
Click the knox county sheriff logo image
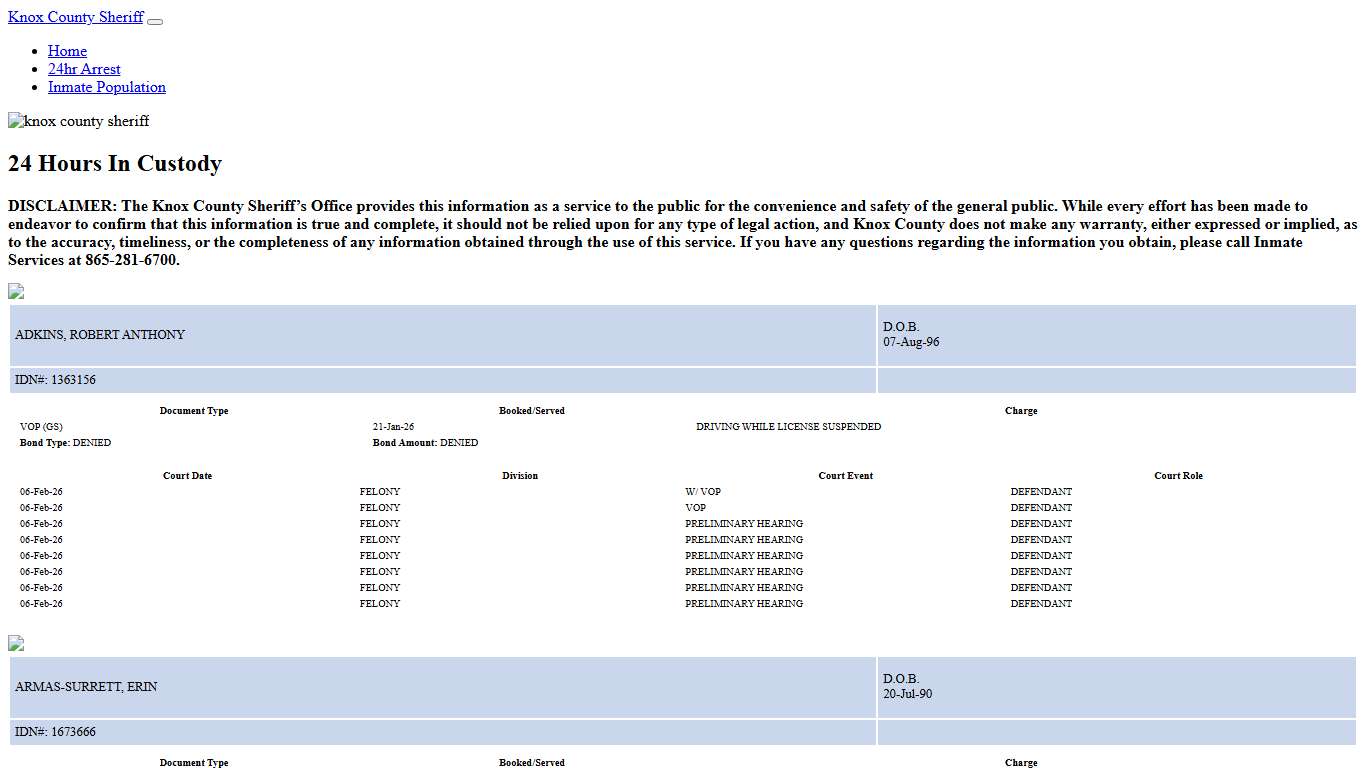pos(79,121)
